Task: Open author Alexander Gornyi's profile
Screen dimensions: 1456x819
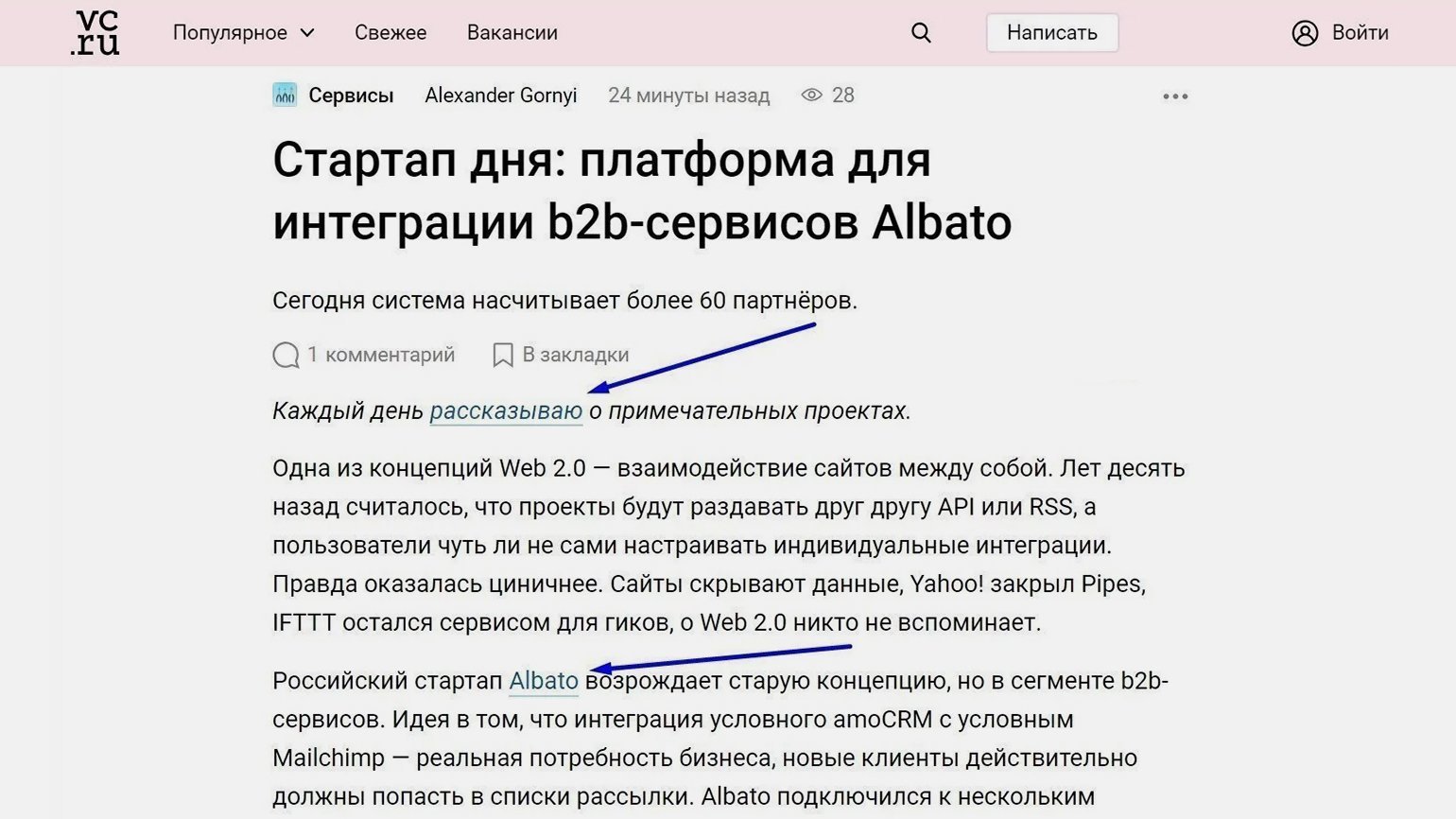Action: click(500, 96)
